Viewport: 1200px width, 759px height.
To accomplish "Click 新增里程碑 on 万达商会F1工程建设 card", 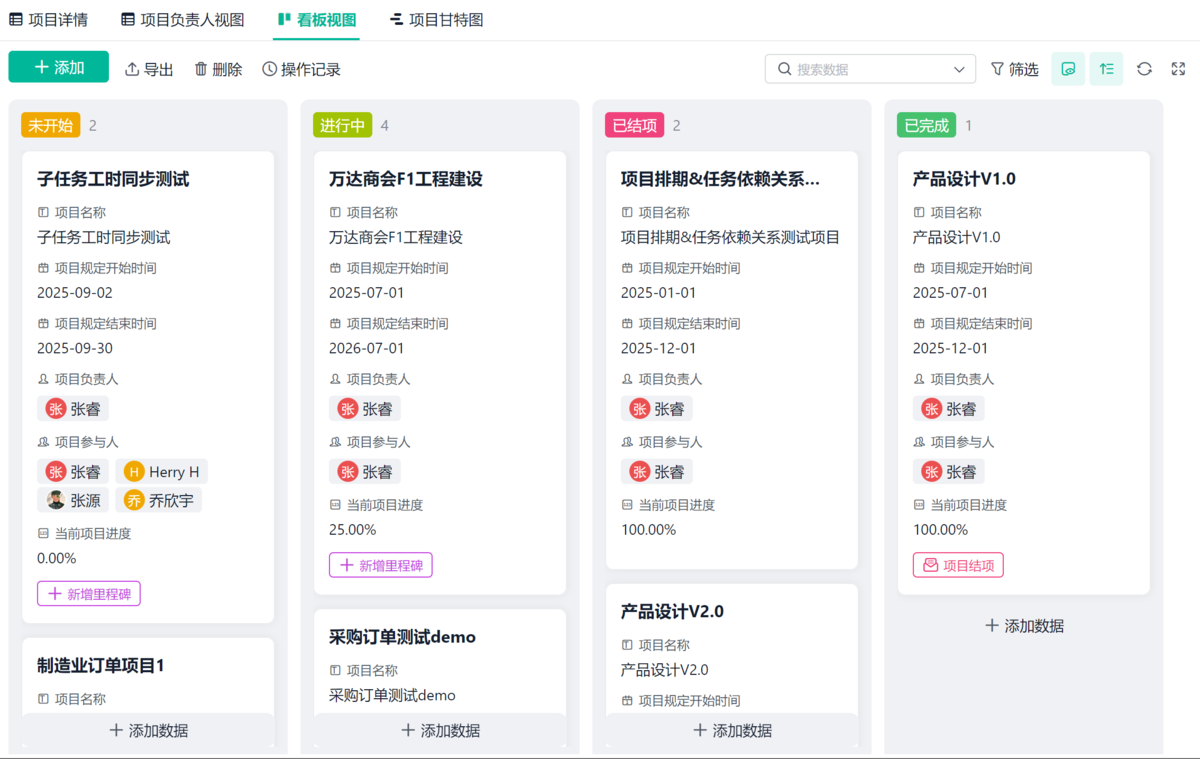I will (x=381, y=565).
